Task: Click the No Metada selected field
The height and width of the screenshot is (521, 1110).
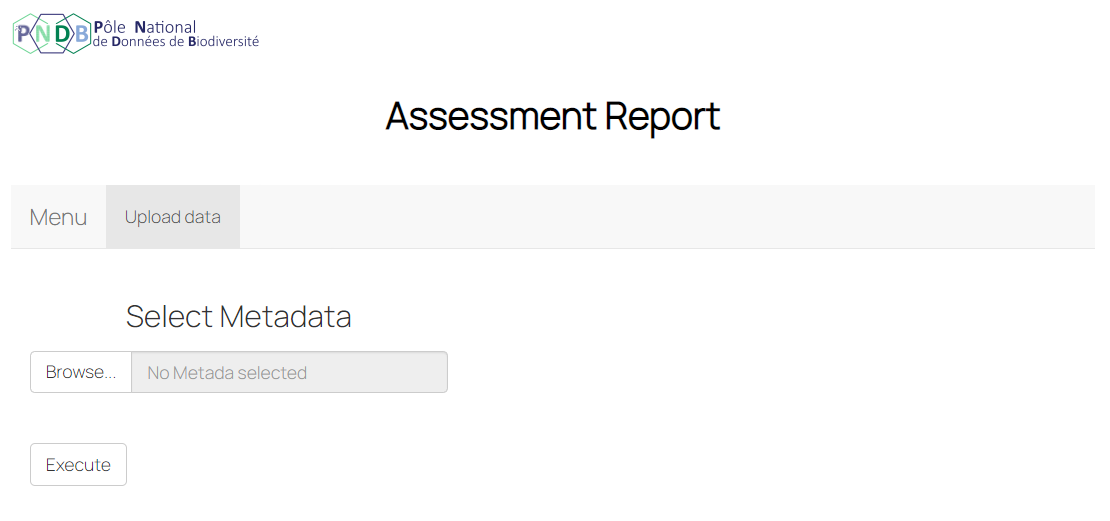Action: tap(290, 372)
